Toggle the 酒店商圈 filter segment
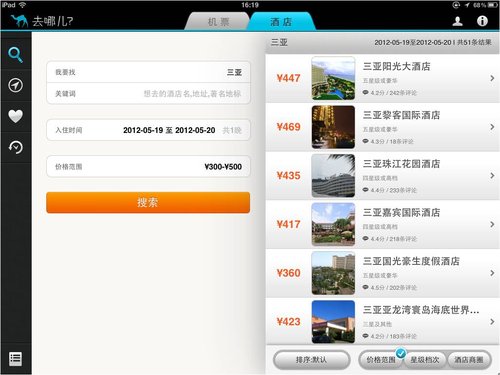This screenshot has width=500, height=375. click(469, 360)
